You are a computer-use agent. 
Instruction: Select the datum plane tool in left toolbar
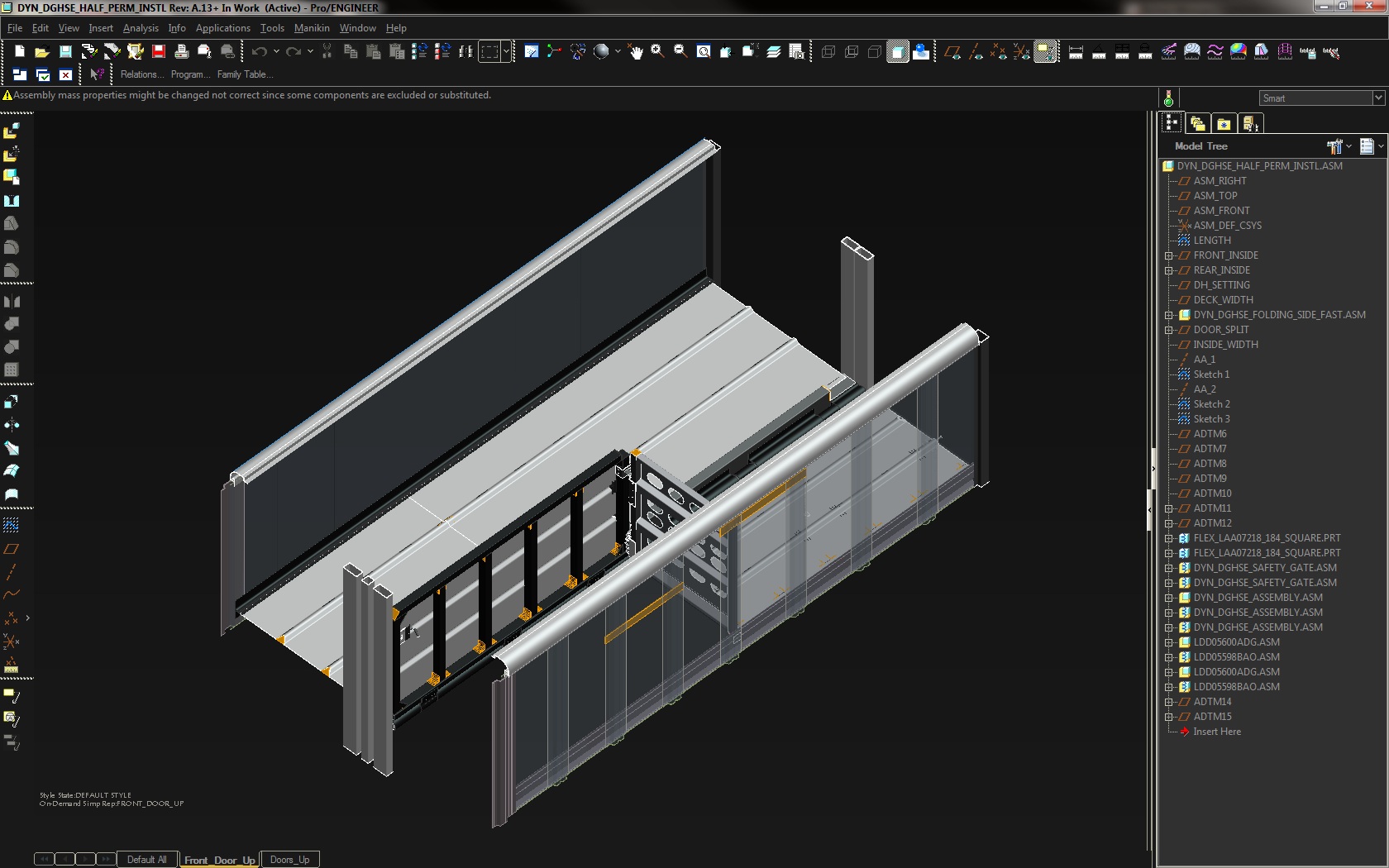(12, 549)
